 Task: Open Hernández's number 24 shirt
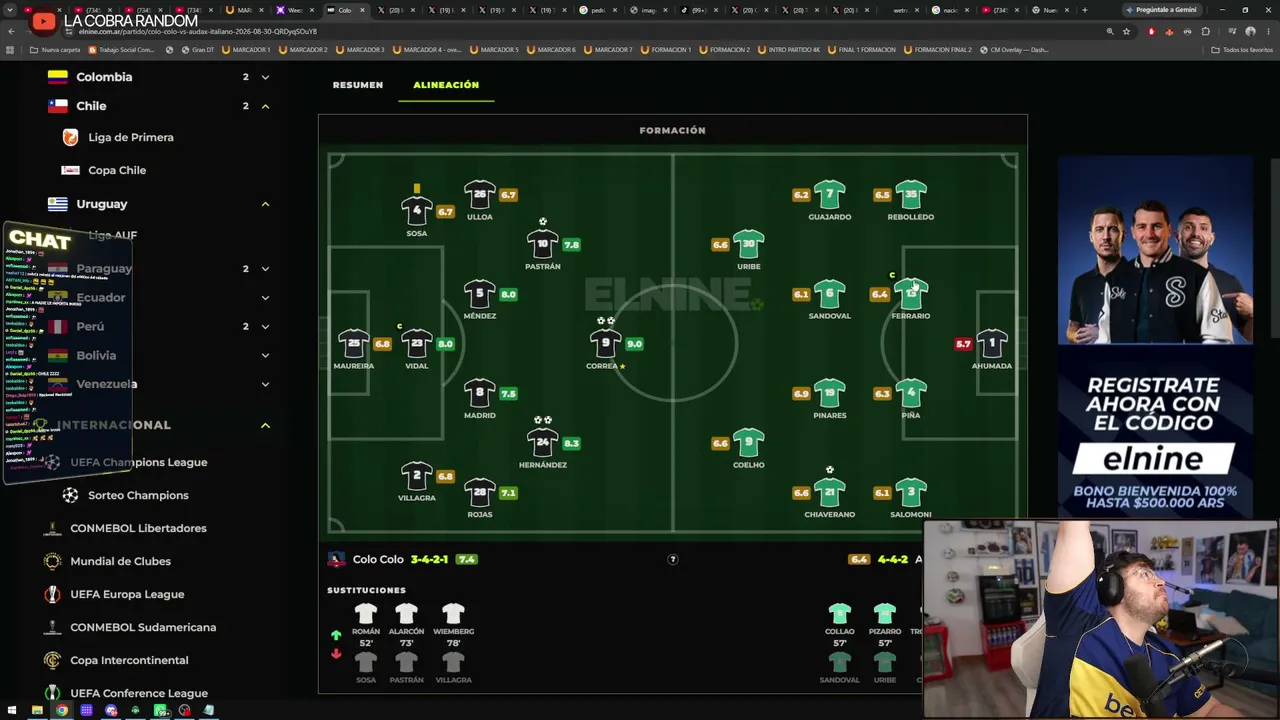point(543,442)
